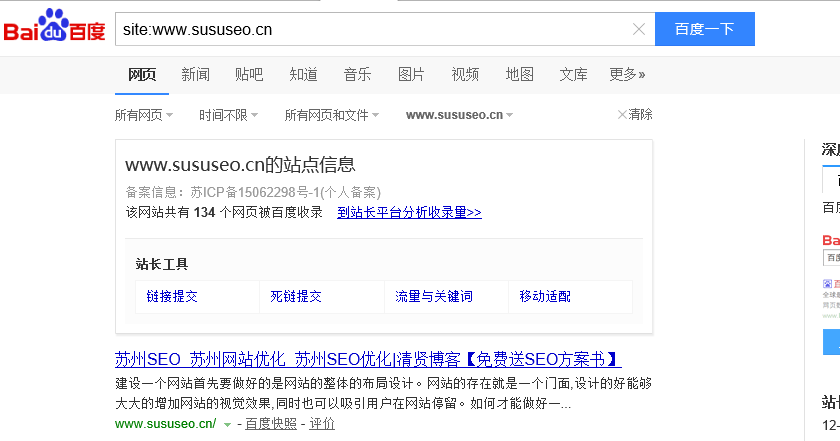Screen dimensions: 840x441
Task: Open the 知道 tab
Action: pyautogui.click(x=304, y=74)
